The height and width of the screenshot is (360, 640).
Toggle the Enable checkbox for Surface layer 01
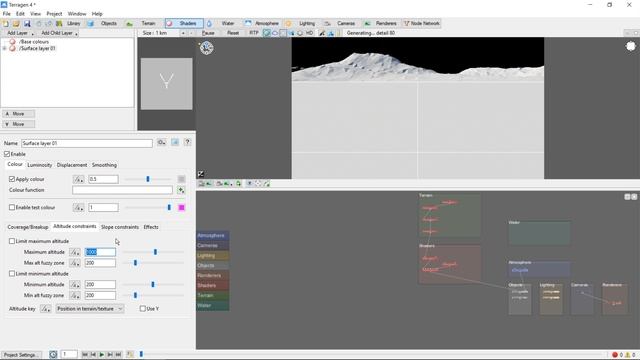pyautogui.click(x=7, y=154)
